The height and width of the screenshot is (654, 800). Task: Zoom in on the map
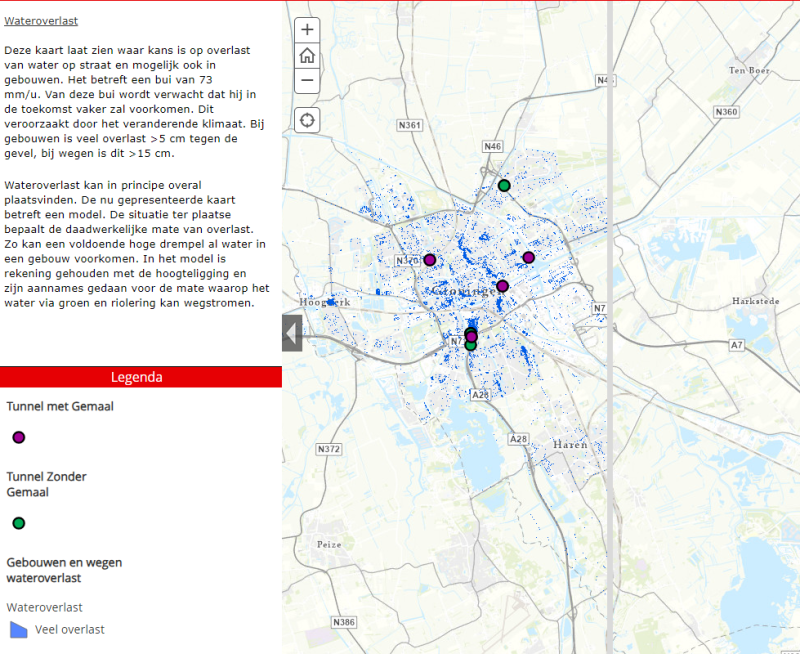[x=307, y=29]
